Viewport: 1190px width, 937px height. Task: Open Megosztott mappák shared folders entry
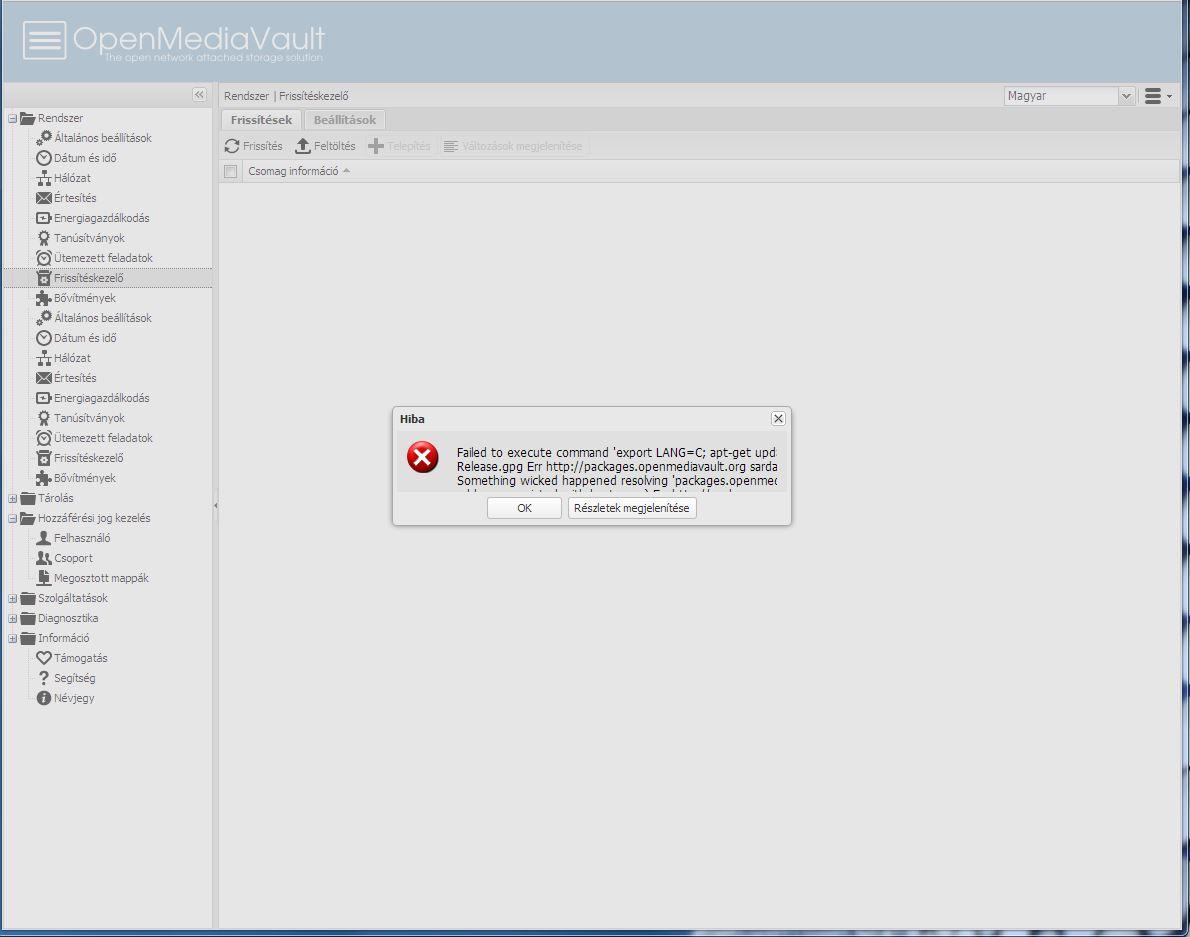93,578
